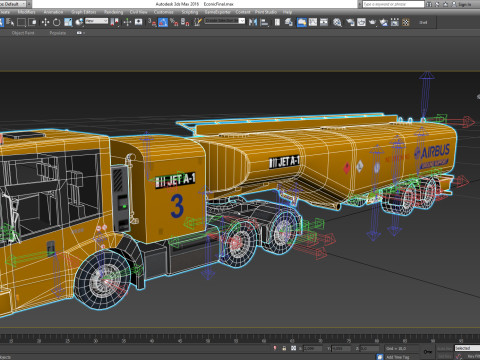The height and width of the screenshot is (360, 480).
Task: Click the search keyword input field
Action: click(393, 4)
